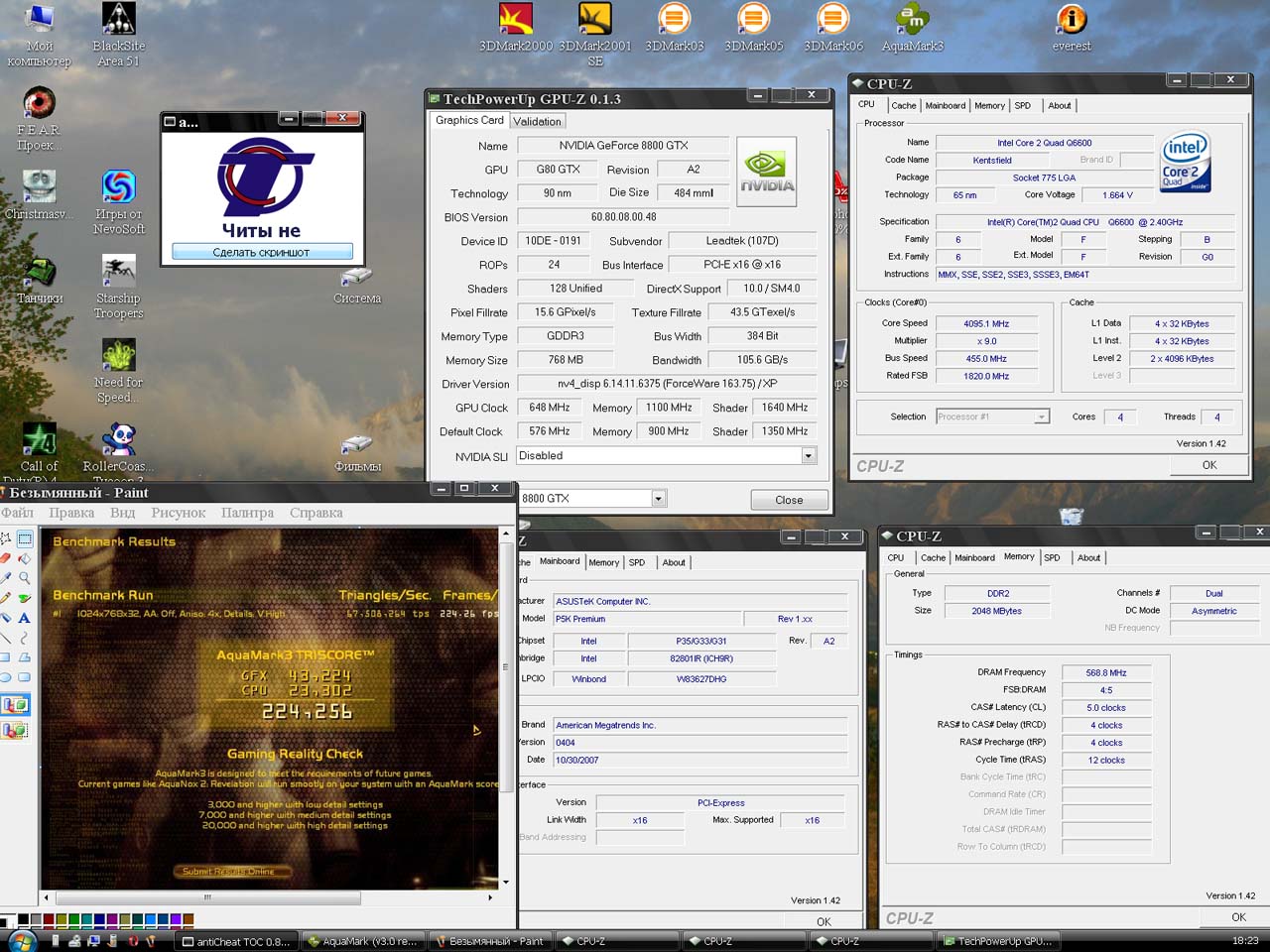
Task: Open the 3DMark03 desktop shortcut
Action: [675, 28]
